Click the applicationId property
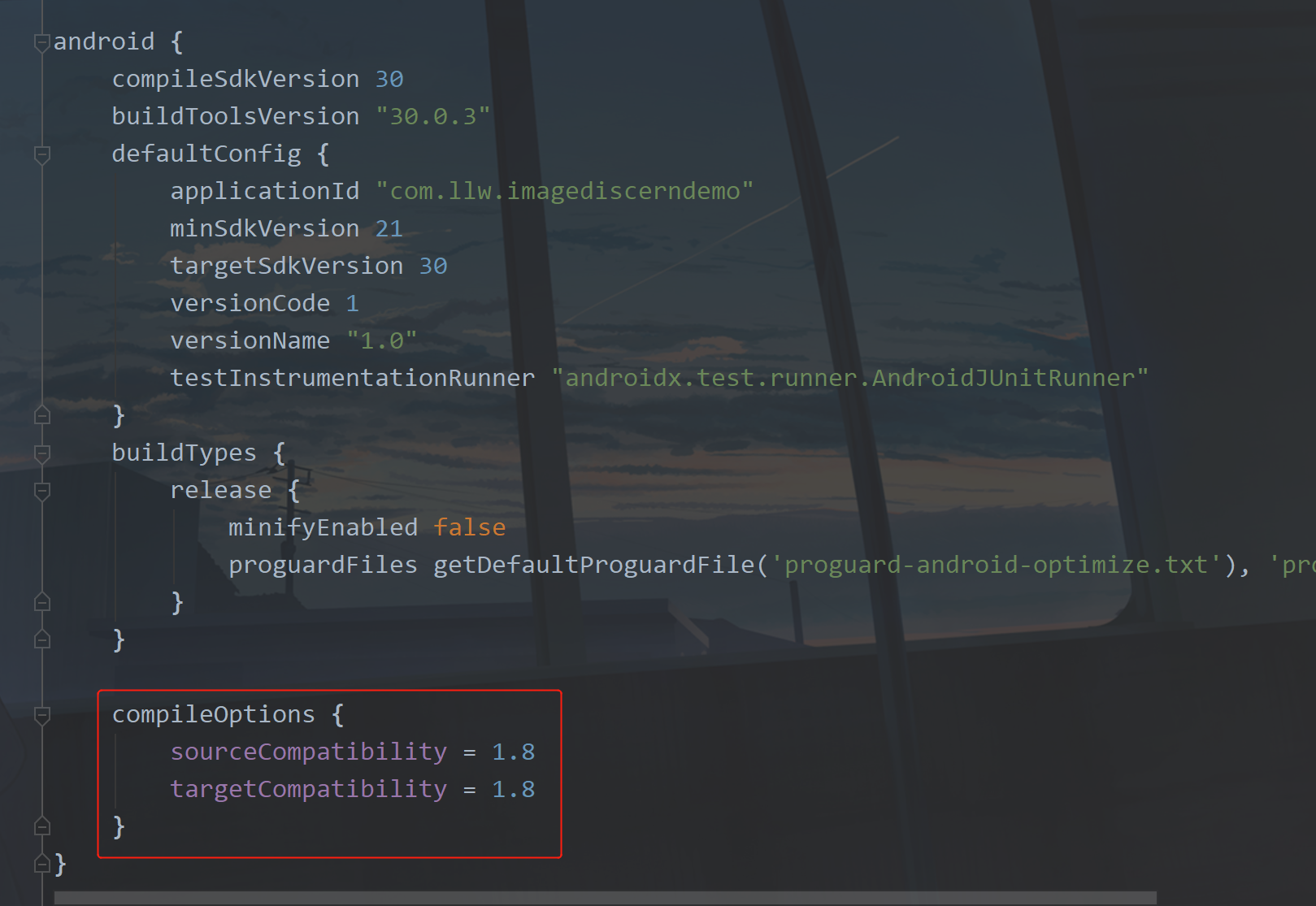 [x=265, y=191]
